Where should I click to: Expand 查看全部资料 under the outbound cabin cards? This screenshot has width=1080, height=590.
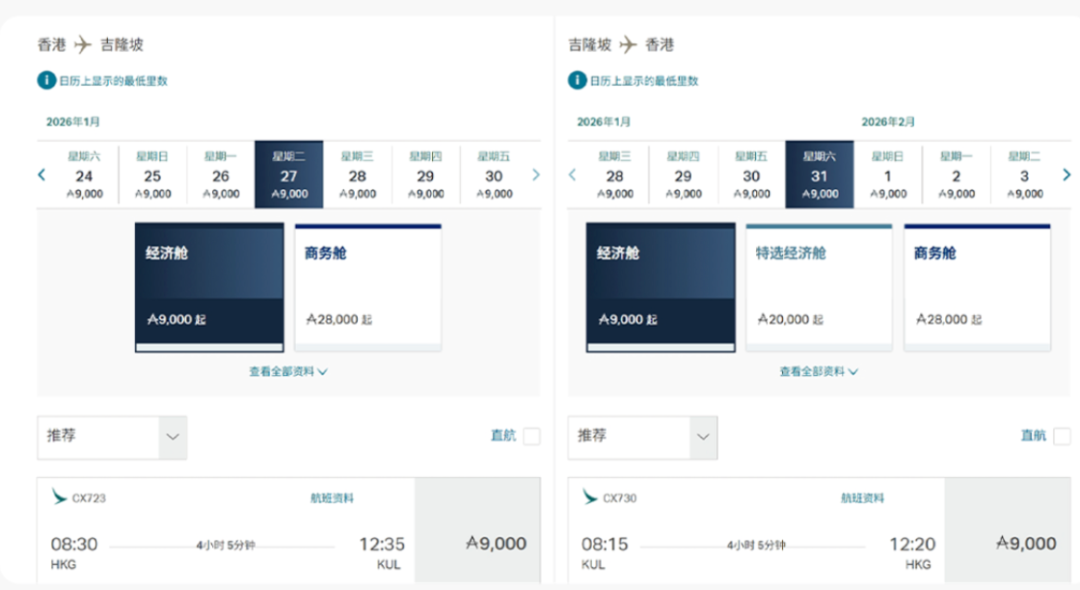click(x=288, y=372)
